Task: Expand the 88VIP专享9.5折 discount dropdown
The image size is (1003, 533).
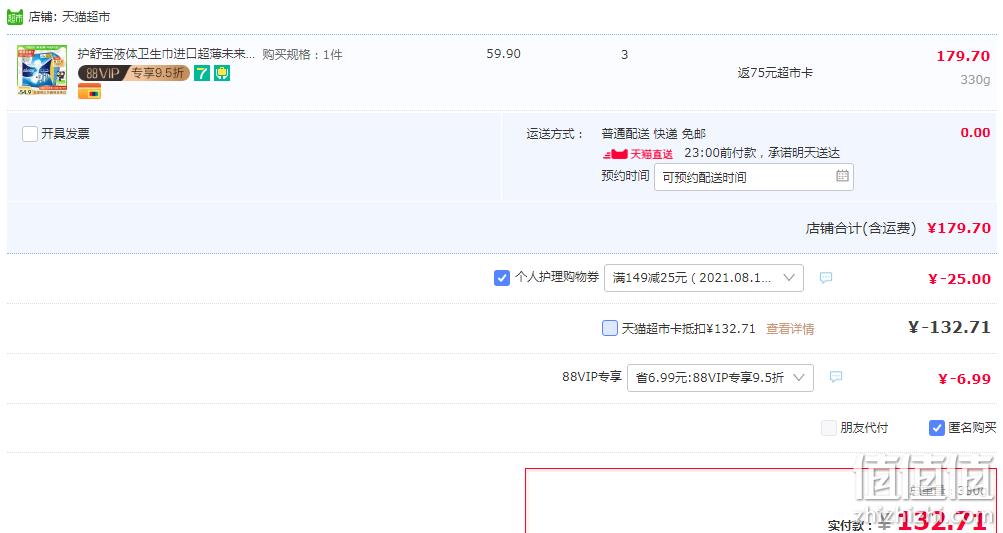Action: pyautogui.click(x=720, y=378)
